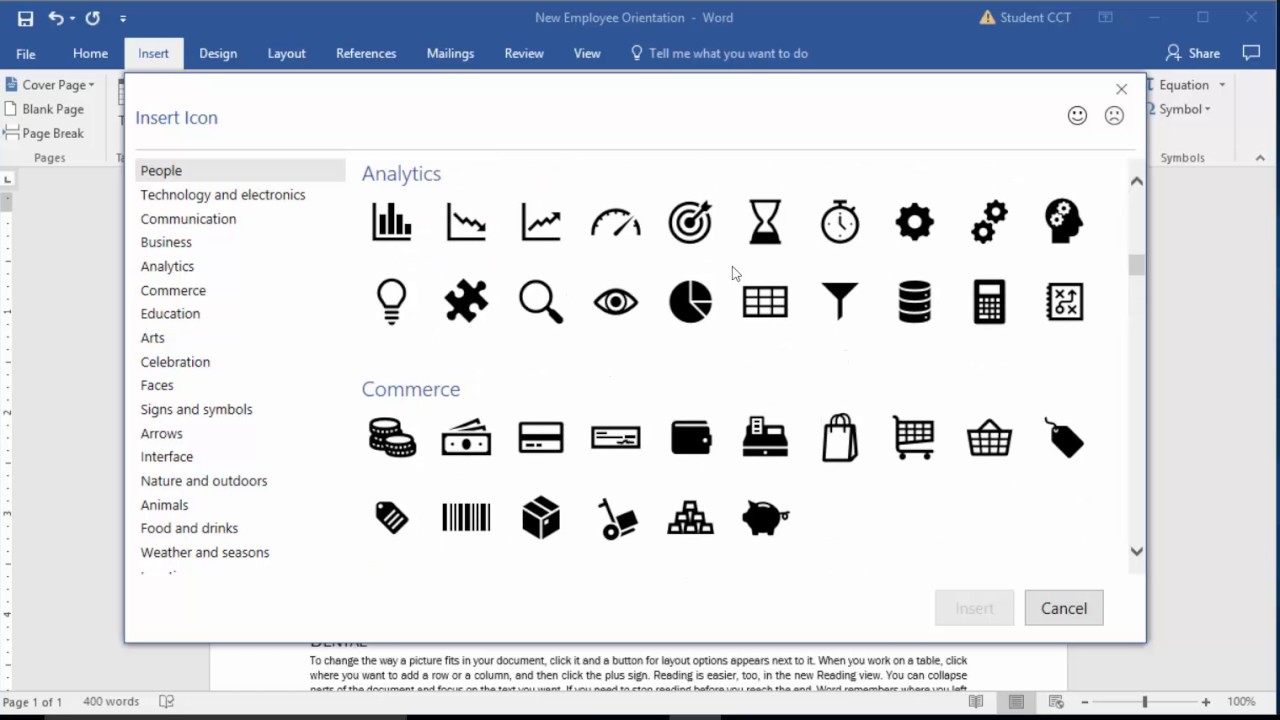Select the barcode icon in Commerce
This screenshot has height=720, width=1280.
(465, 517)
